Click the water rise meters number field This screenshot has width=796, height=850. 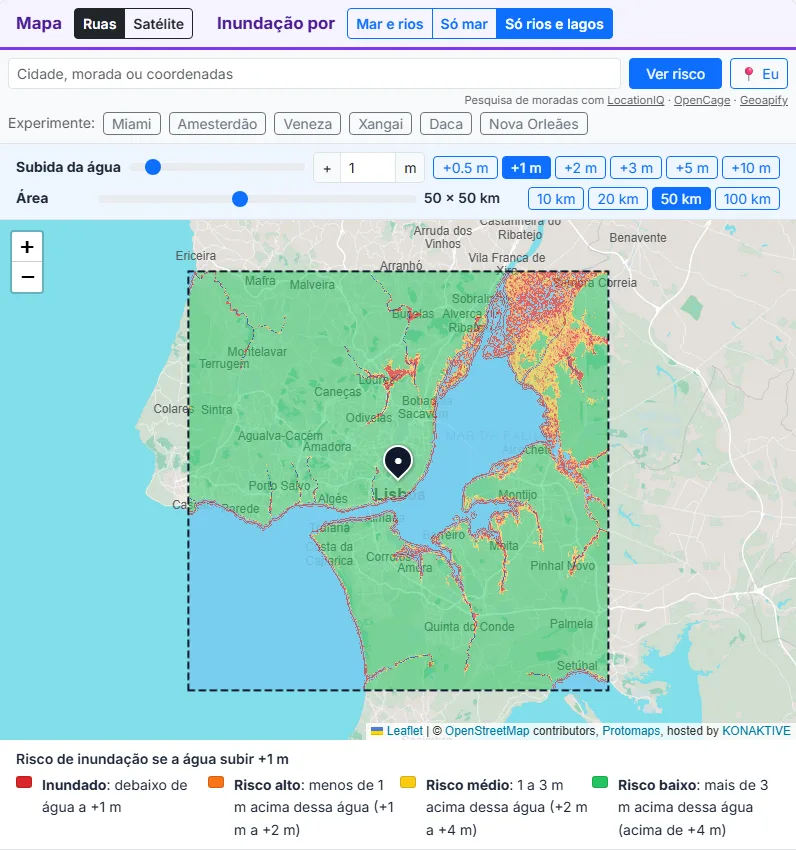tap(368, 168)
